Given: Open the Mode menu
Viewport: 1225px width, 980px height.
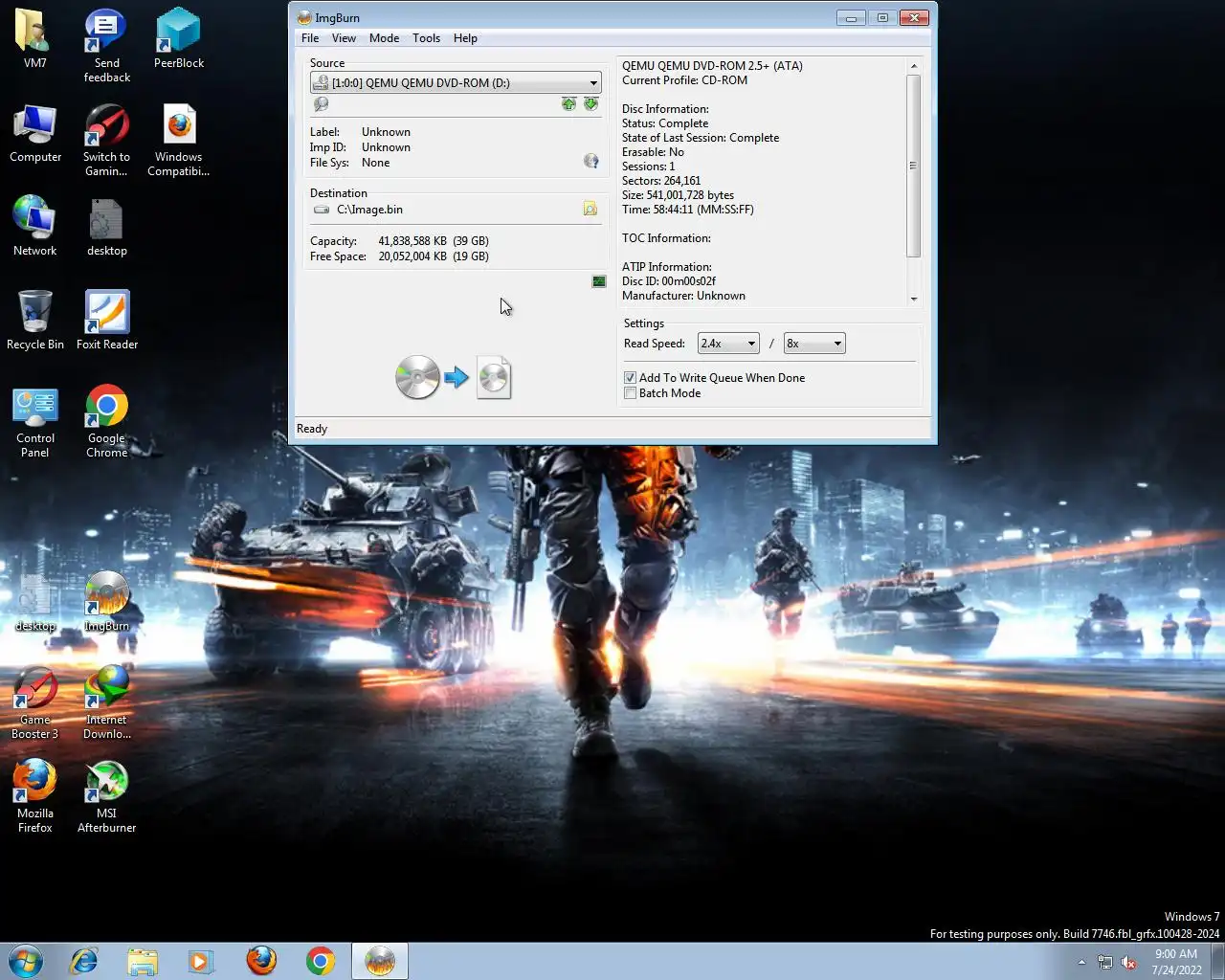Looking at the screenshot, I should point(384,38).
